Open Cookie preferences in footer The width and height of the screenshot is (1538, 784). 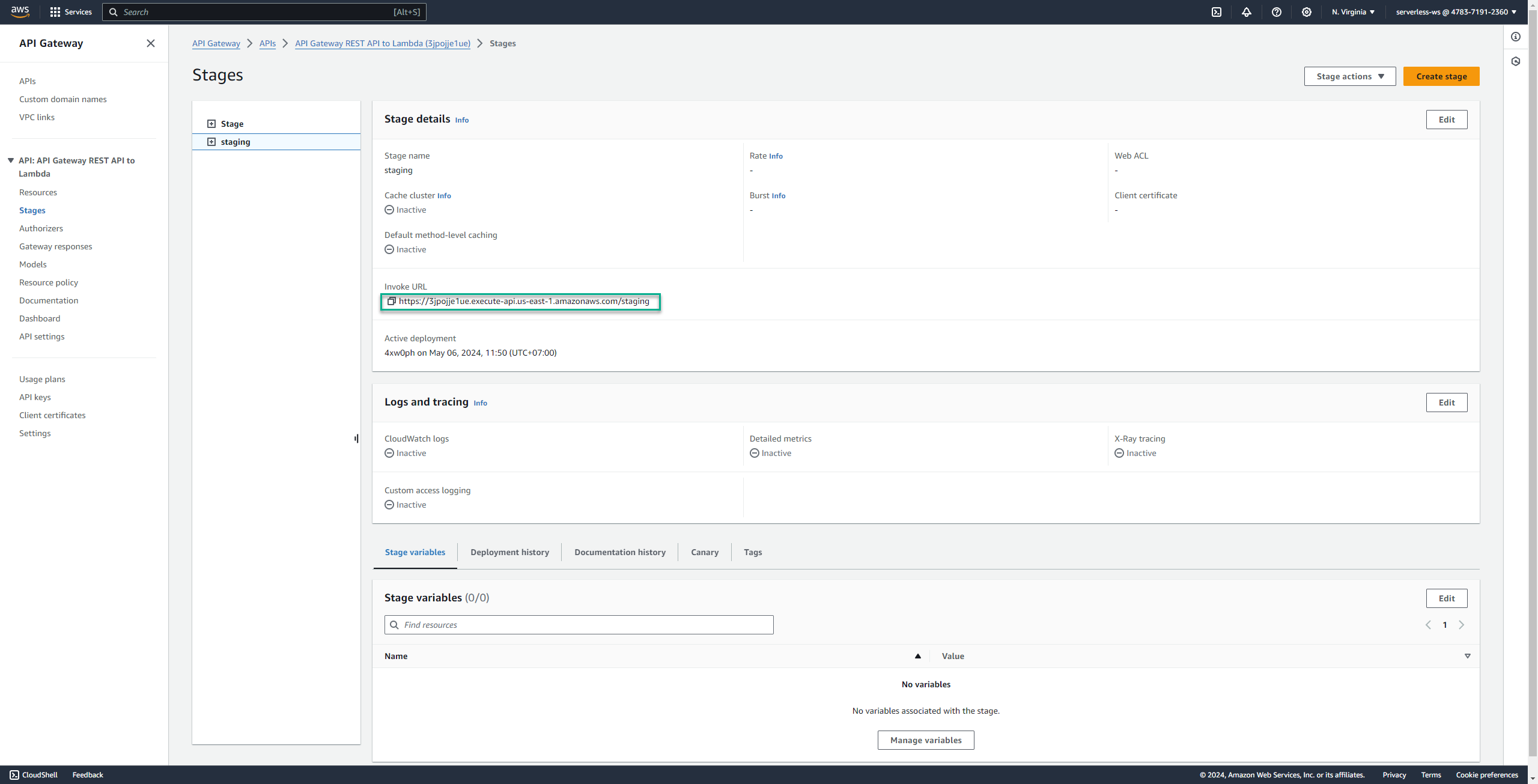(x=1487, y=775)
